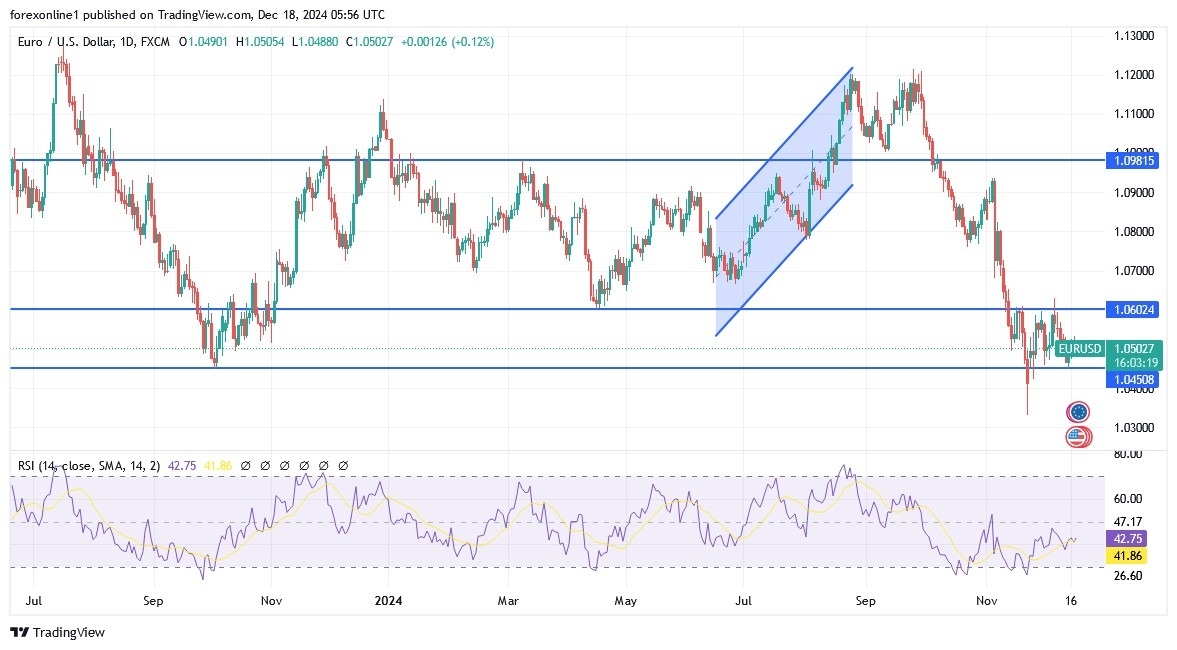Click the 47.17 RSI midline marker

tap(1128, 520)
